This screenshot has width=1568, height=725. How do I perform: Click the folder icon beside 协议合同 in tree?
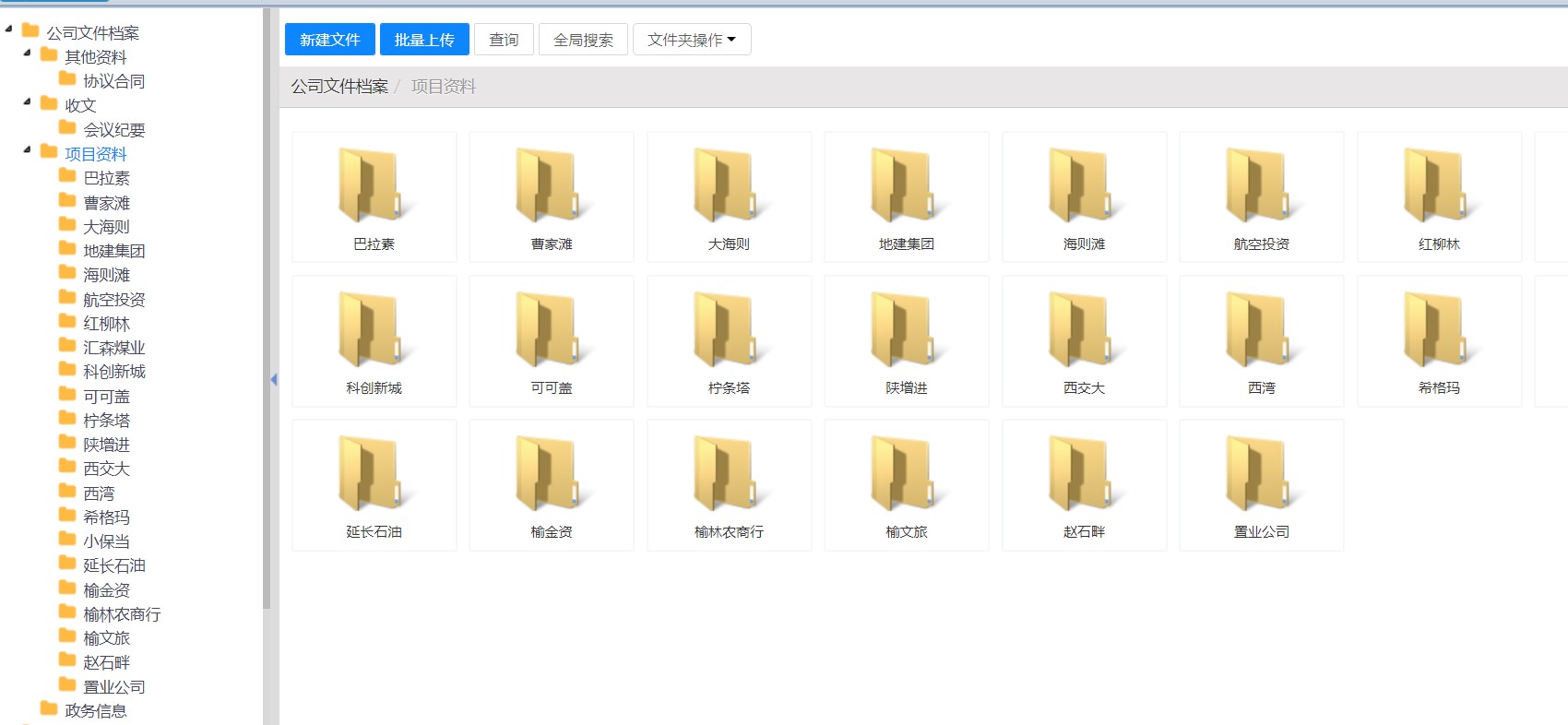67,78
